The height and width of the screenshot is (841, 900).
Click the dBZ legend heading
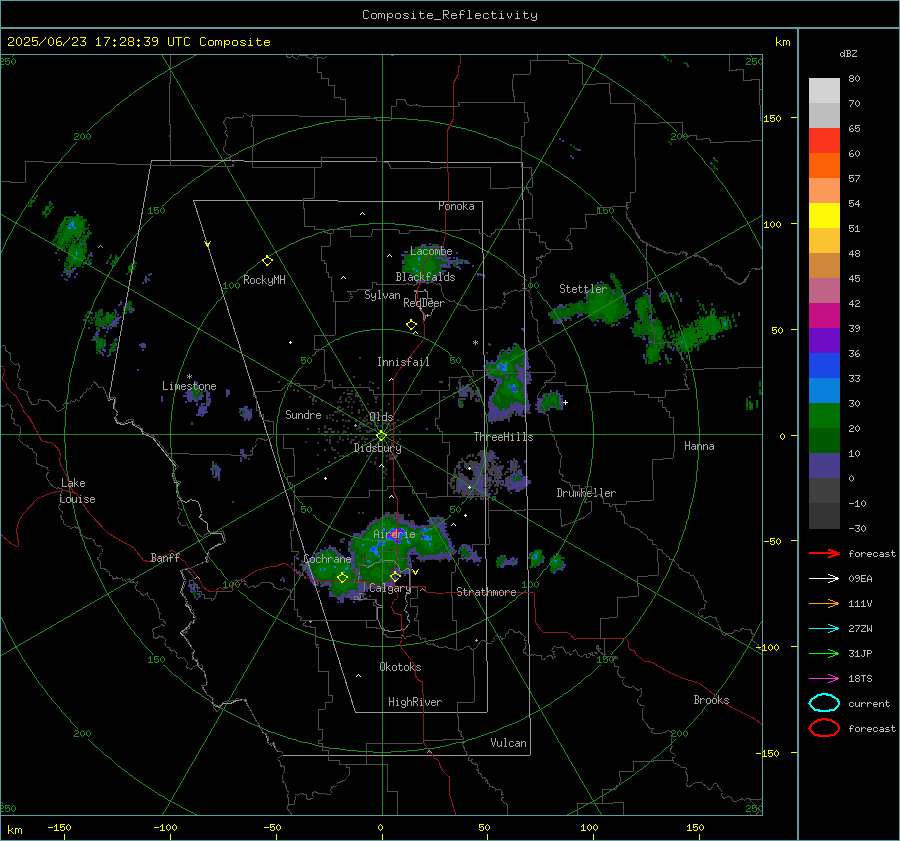coord(848,53)
